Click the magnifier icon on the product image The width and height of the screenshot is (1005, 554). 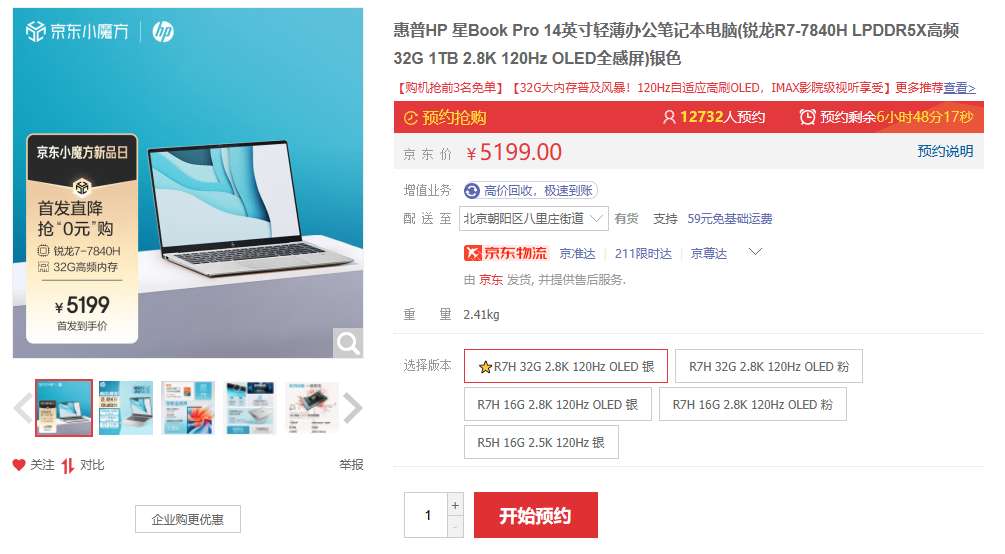pyautogui.click(x=348, y=343)
